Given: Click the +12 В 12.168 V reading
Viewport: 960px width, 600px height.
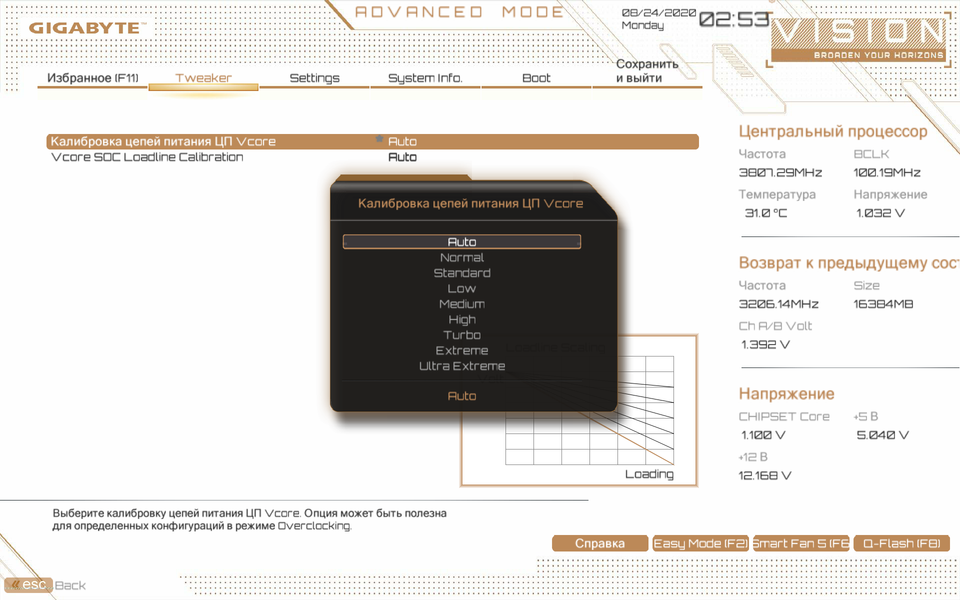Looking at the screenshot, I should pyautogui.click(x=765, y=476).
